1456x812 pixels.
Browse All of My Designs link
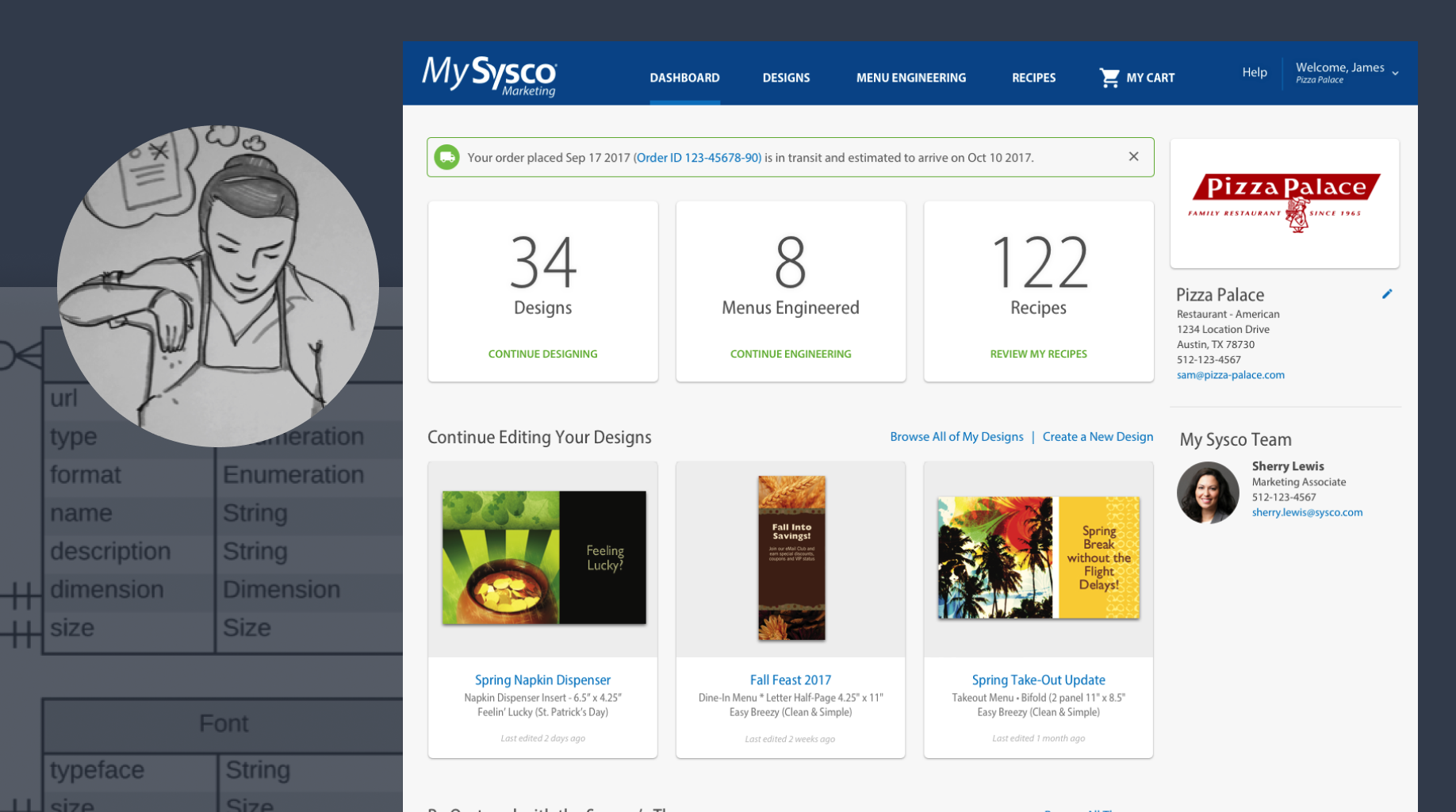956,437
